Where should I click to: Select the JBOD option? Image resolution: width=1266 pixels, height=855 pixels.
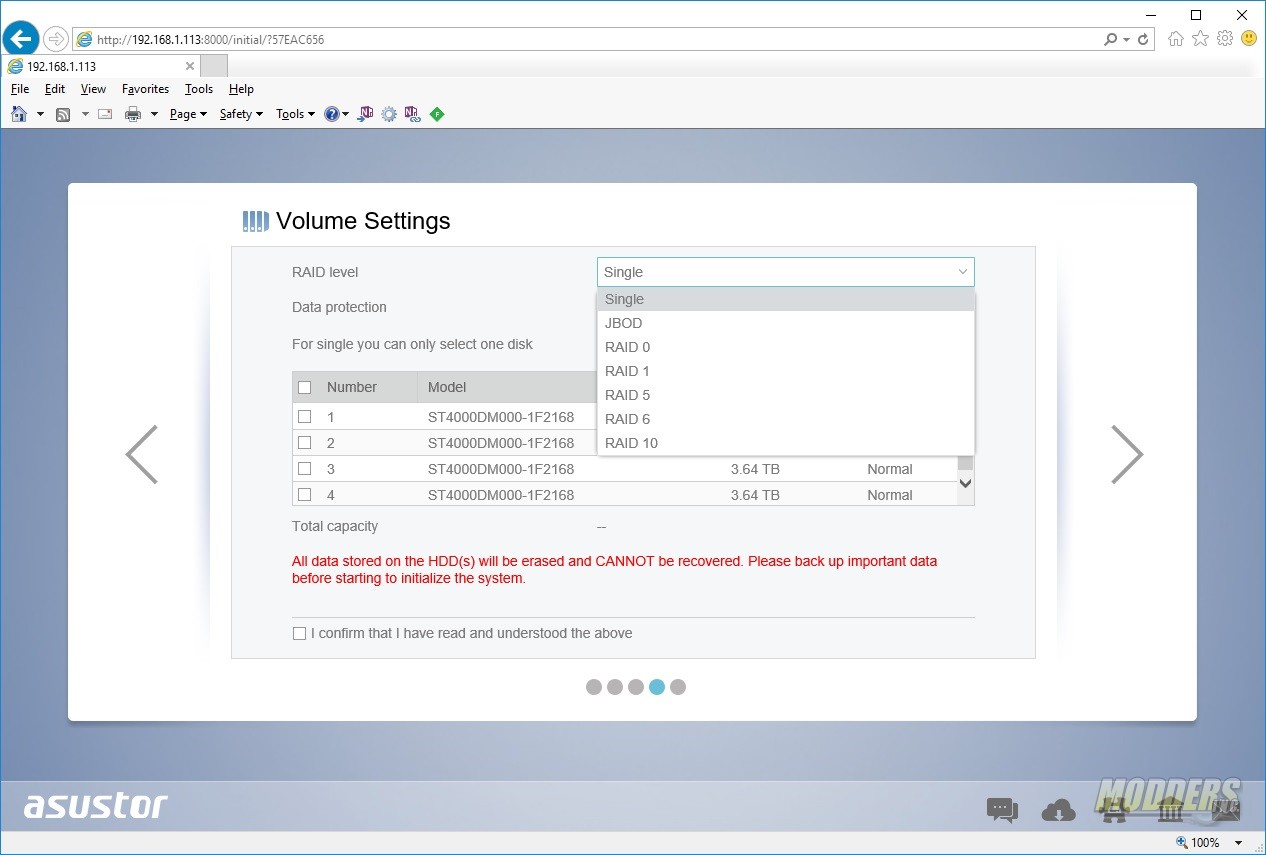pos(785,323)
